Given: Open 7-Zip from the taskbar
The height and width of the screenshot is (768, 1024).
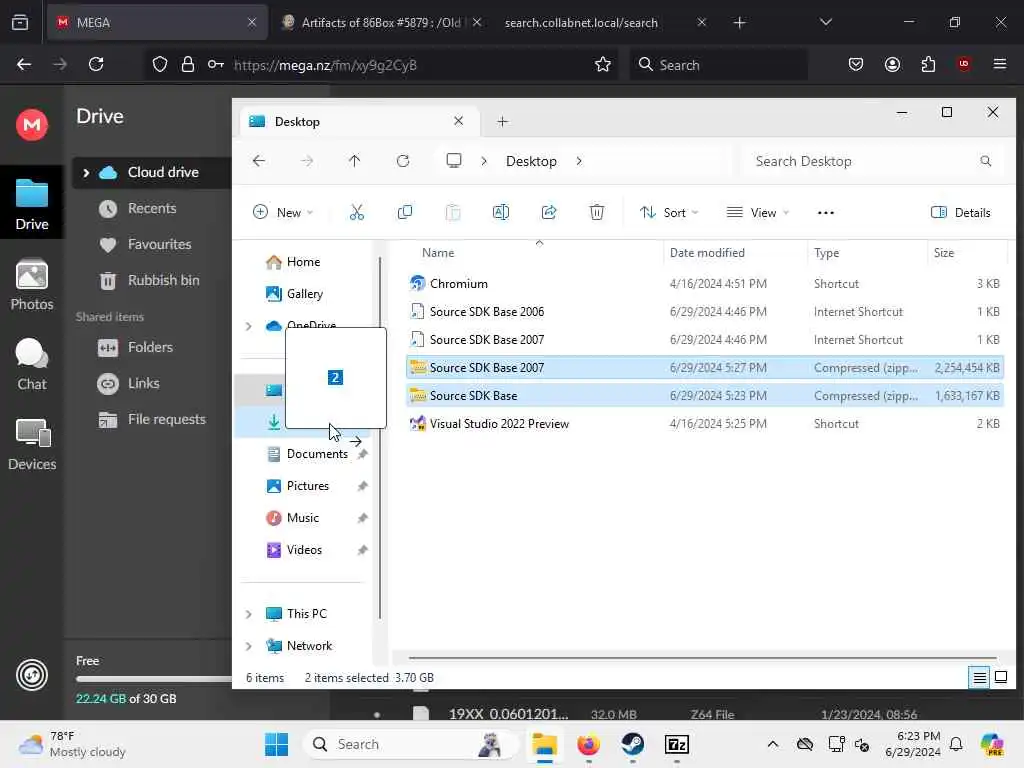Looking at the screenshot, I should point(677,744).
